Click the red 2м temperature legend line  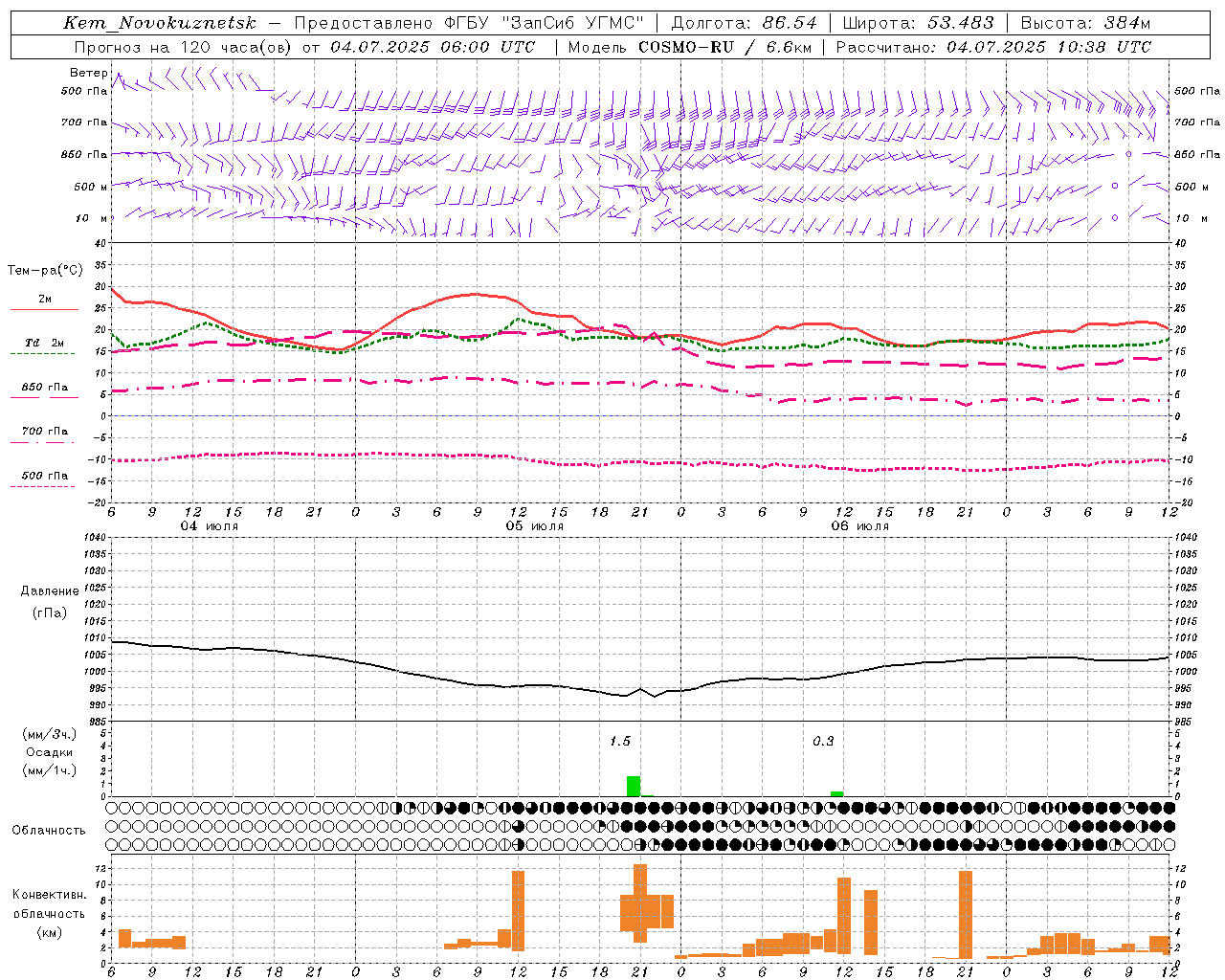(44, 309)
